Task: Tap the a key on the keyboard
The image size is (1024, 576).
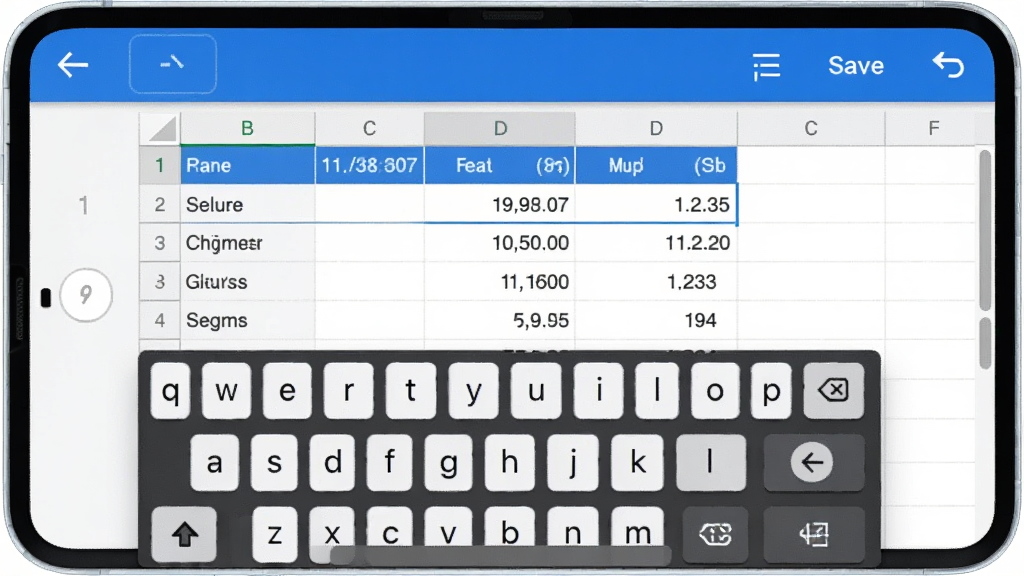Action: (x=214, y=462)
